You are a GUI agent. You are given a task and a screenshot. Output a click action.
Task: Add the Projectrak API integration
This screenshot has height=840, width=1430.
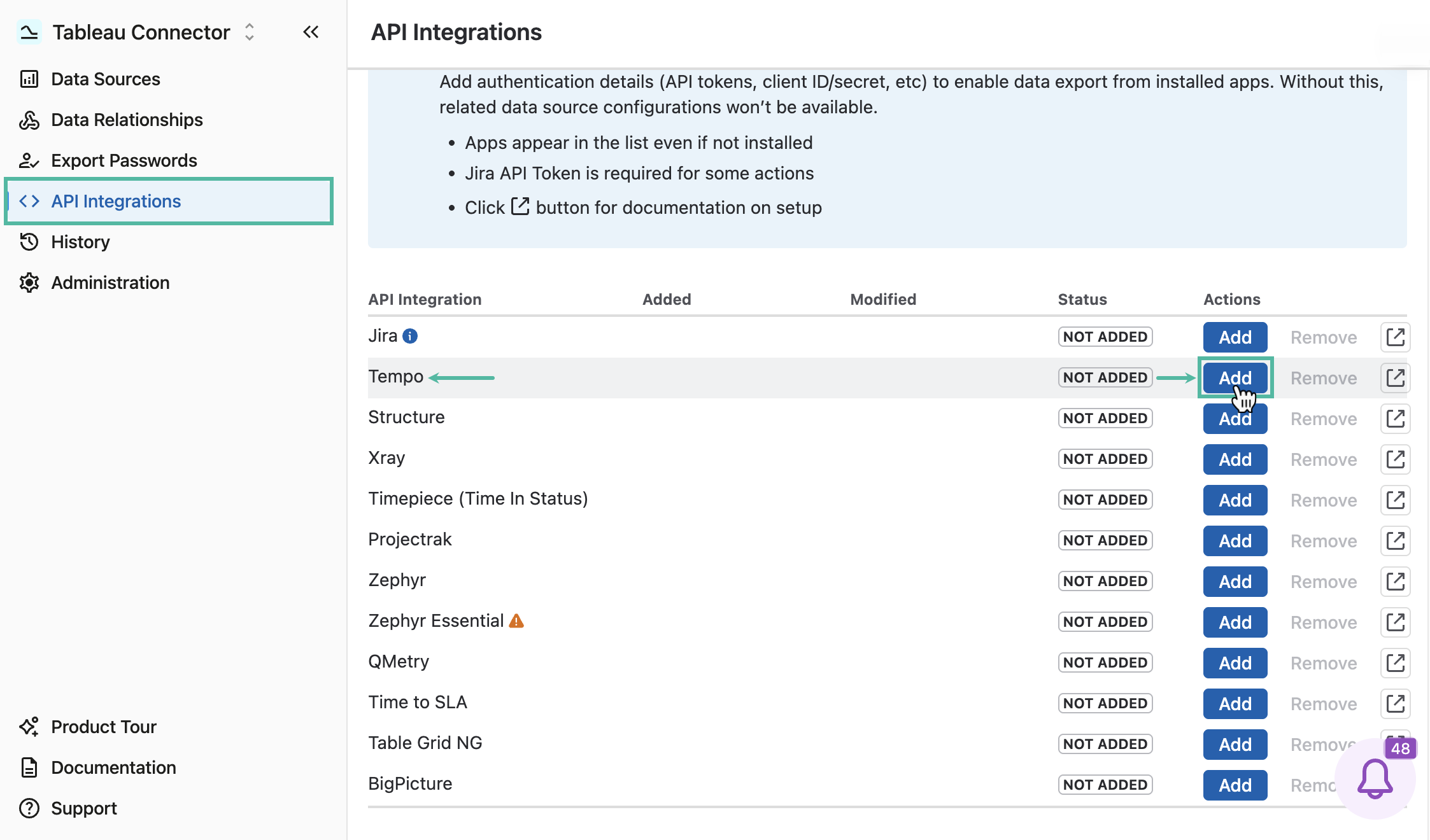coord(1235,541)
